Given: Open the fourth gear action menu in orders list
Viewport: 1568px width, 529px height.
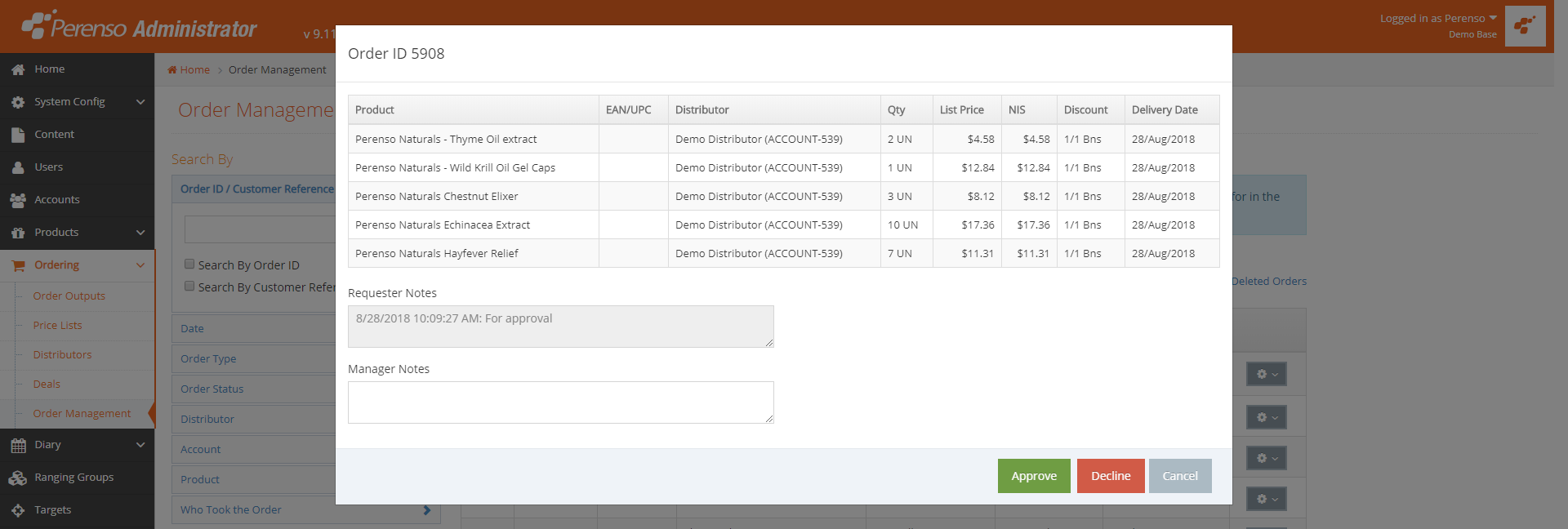Looking at the screenshot, I should coord(1267,499).
